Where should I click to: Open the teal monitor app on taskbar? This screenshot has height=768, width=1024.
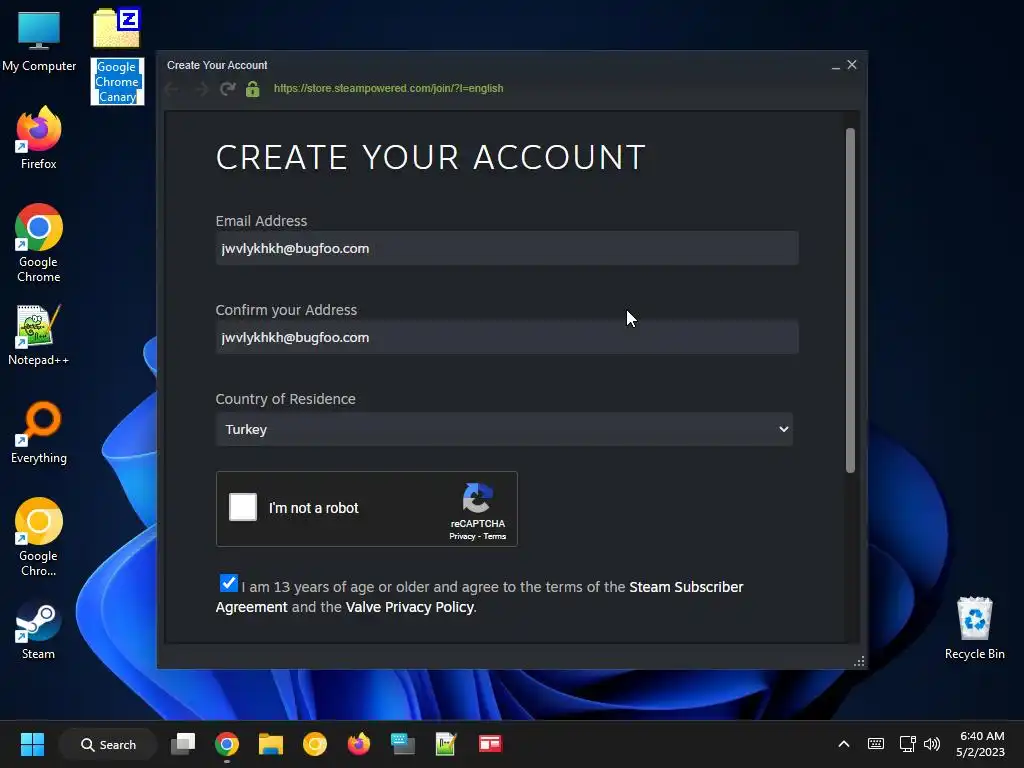coord(402,744)
